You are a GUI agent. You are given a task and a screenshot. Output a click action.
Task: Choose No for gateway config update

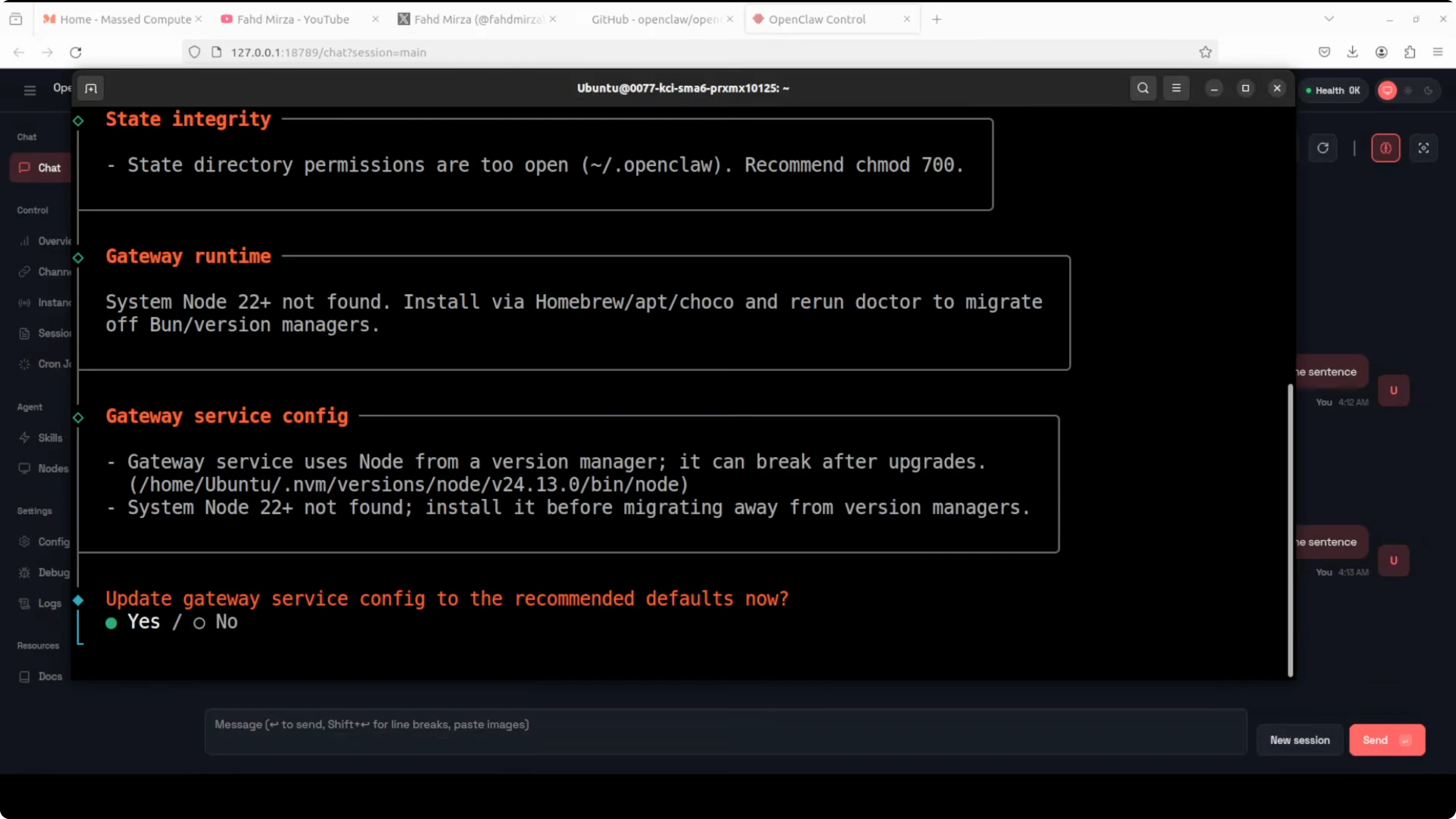(199, 623)
